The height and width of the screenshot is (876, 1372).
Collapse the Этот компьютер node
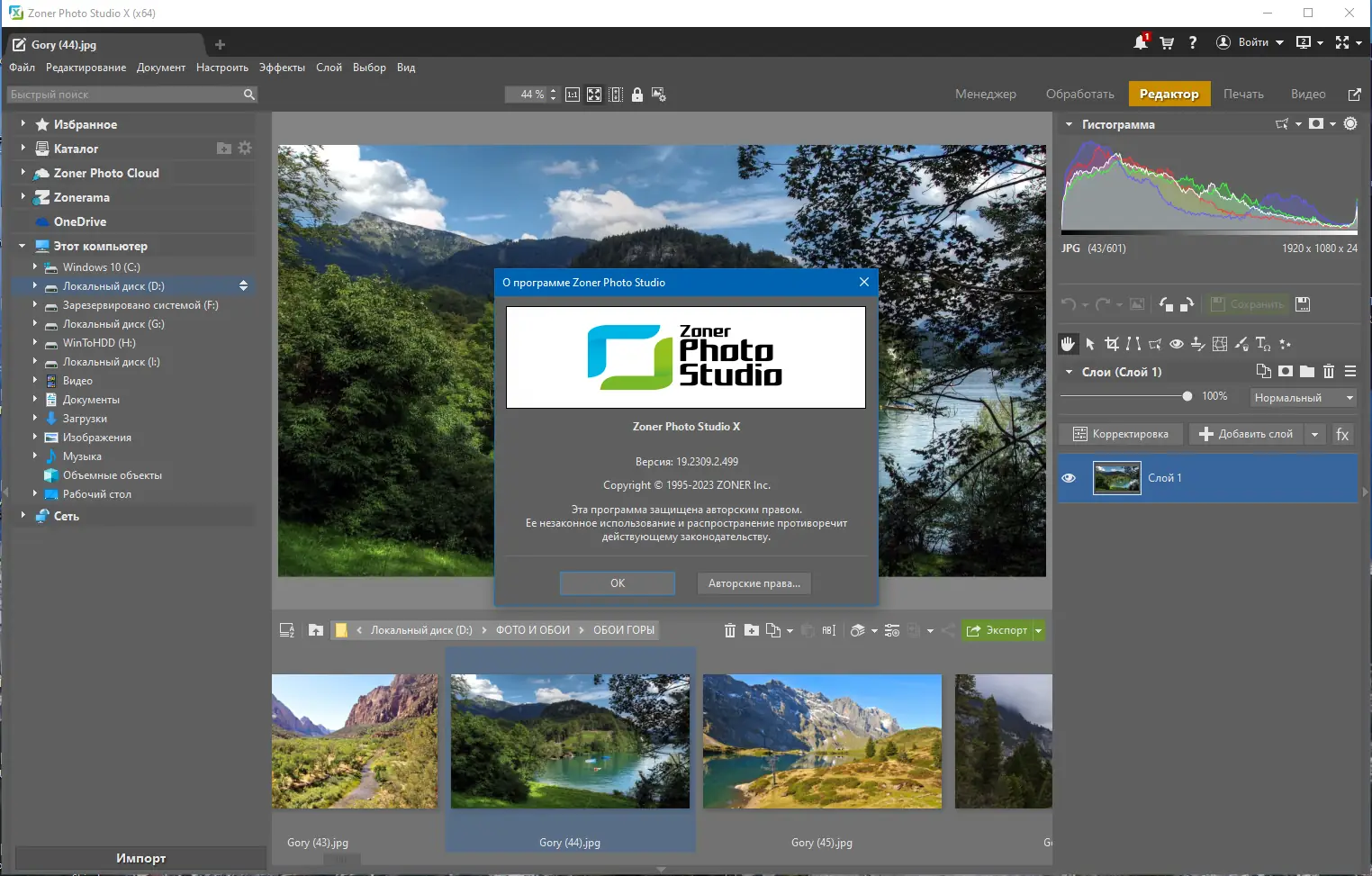(x=23, y=246)
